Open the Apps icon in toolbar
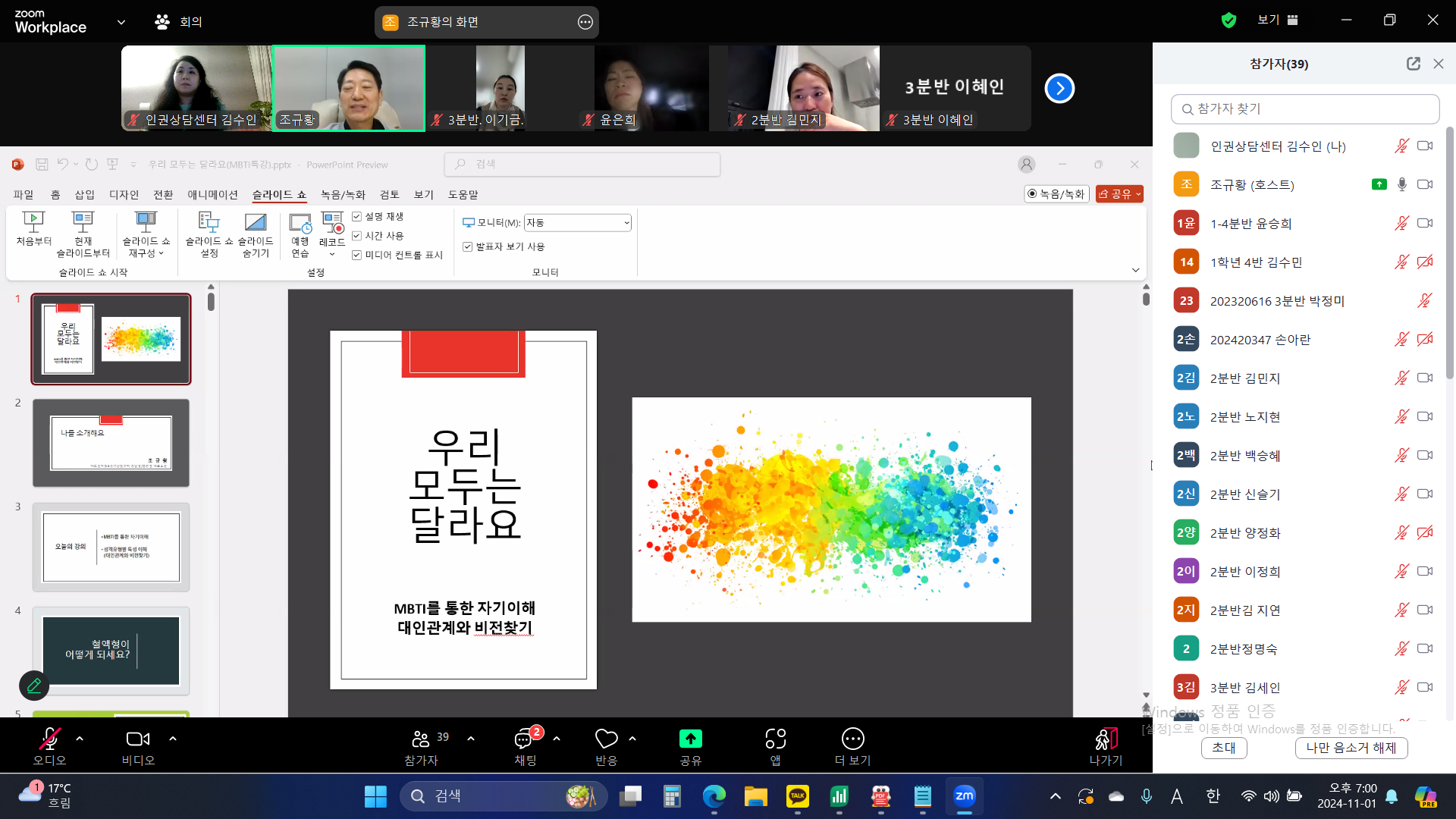Image resolution: width=1456 pixels, height=819 pixels. pos(775,739)
